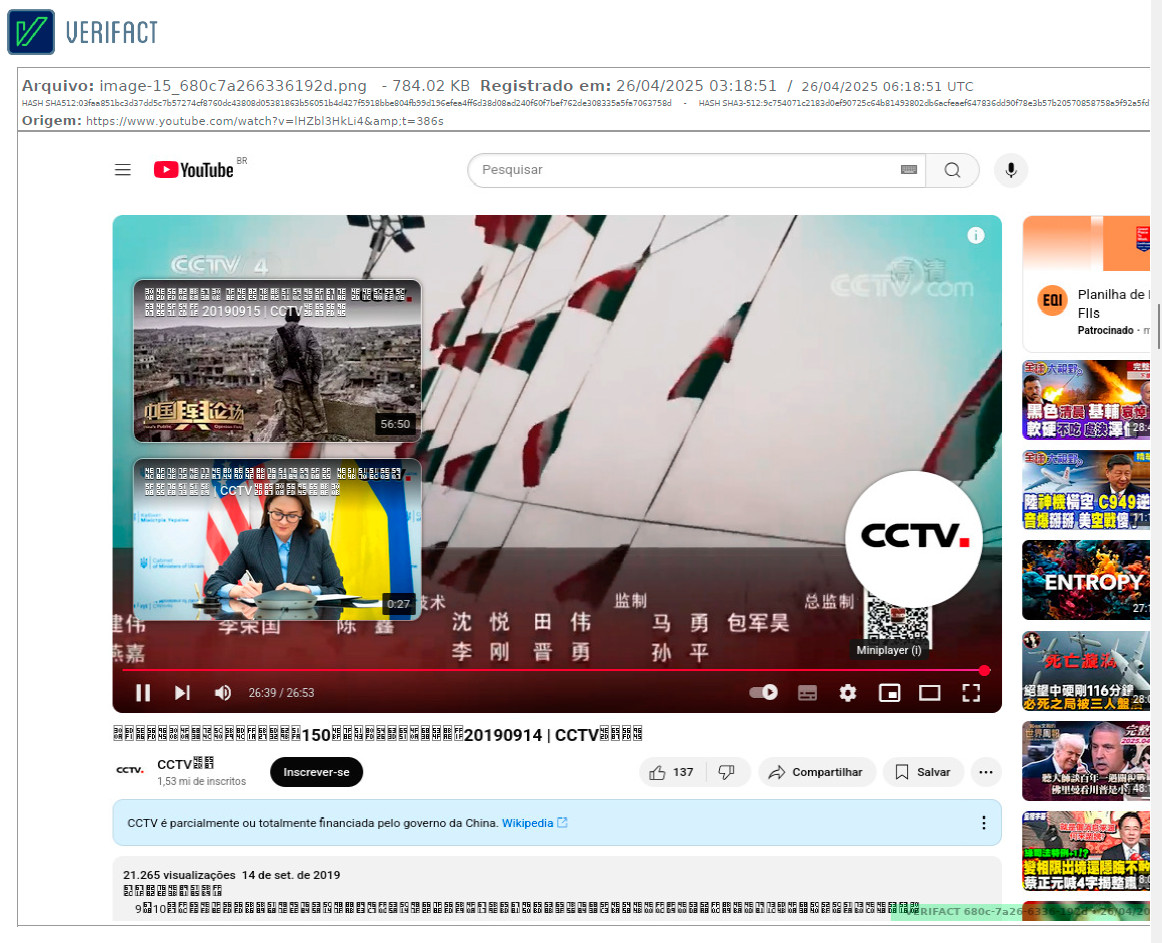This screenshot has width=1162, height=943.
Task: Open the CCTV channel avatar below video
Action: coord(130,770)
